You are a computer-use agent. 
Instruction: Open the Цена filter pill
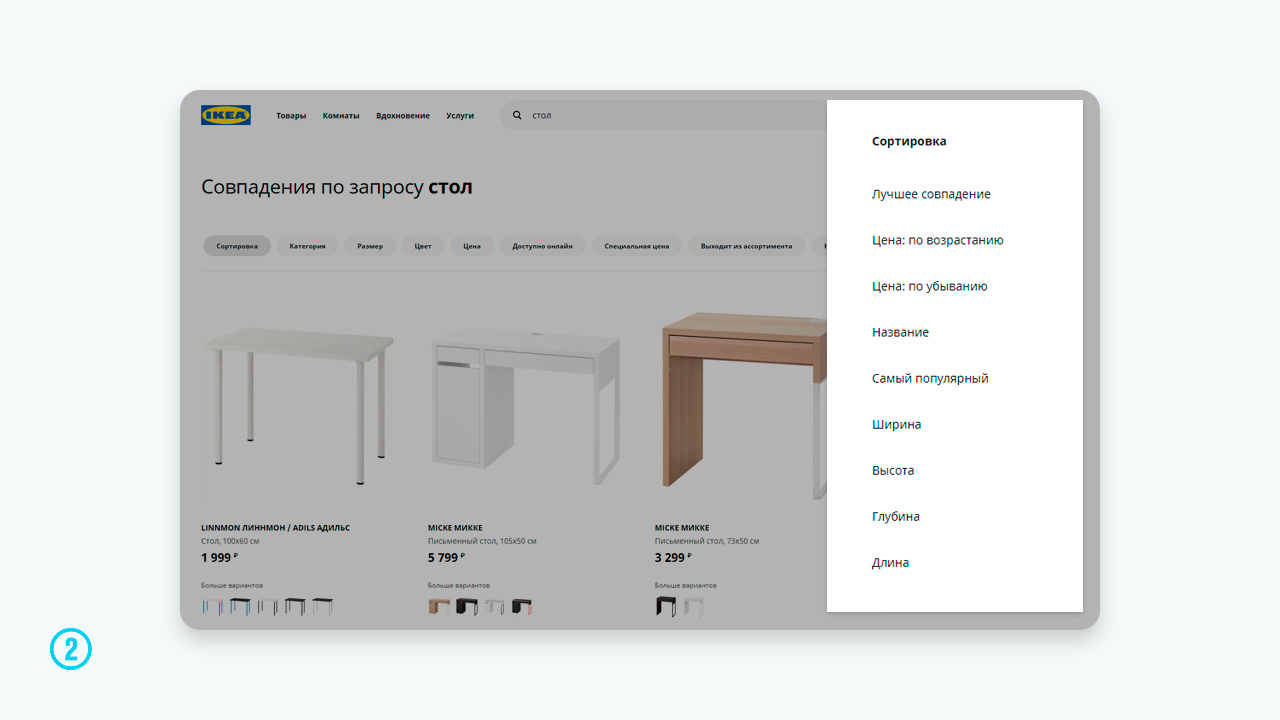click(x=472, y=246)
